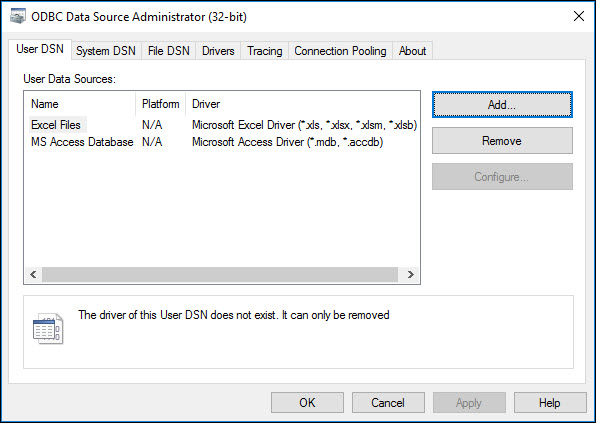The image size is (596, 423).
Task: Select the Connection Pooling tab
Action: point(340,51)
